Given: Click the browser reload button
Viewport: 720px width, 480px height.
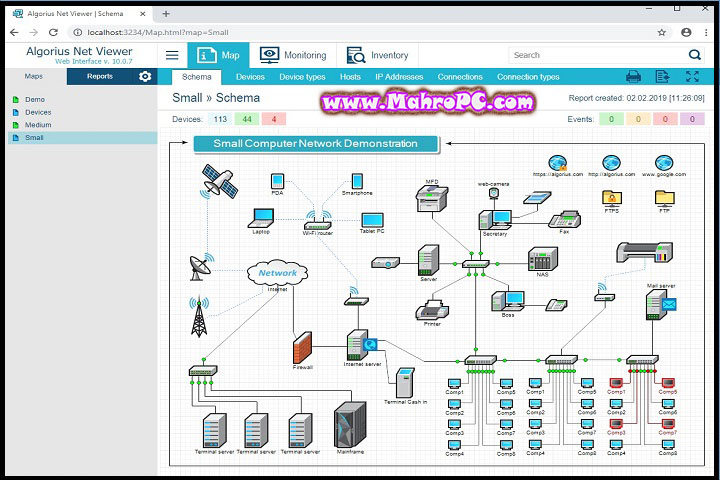Looking at the screenshot, I should tap(53, 32).
